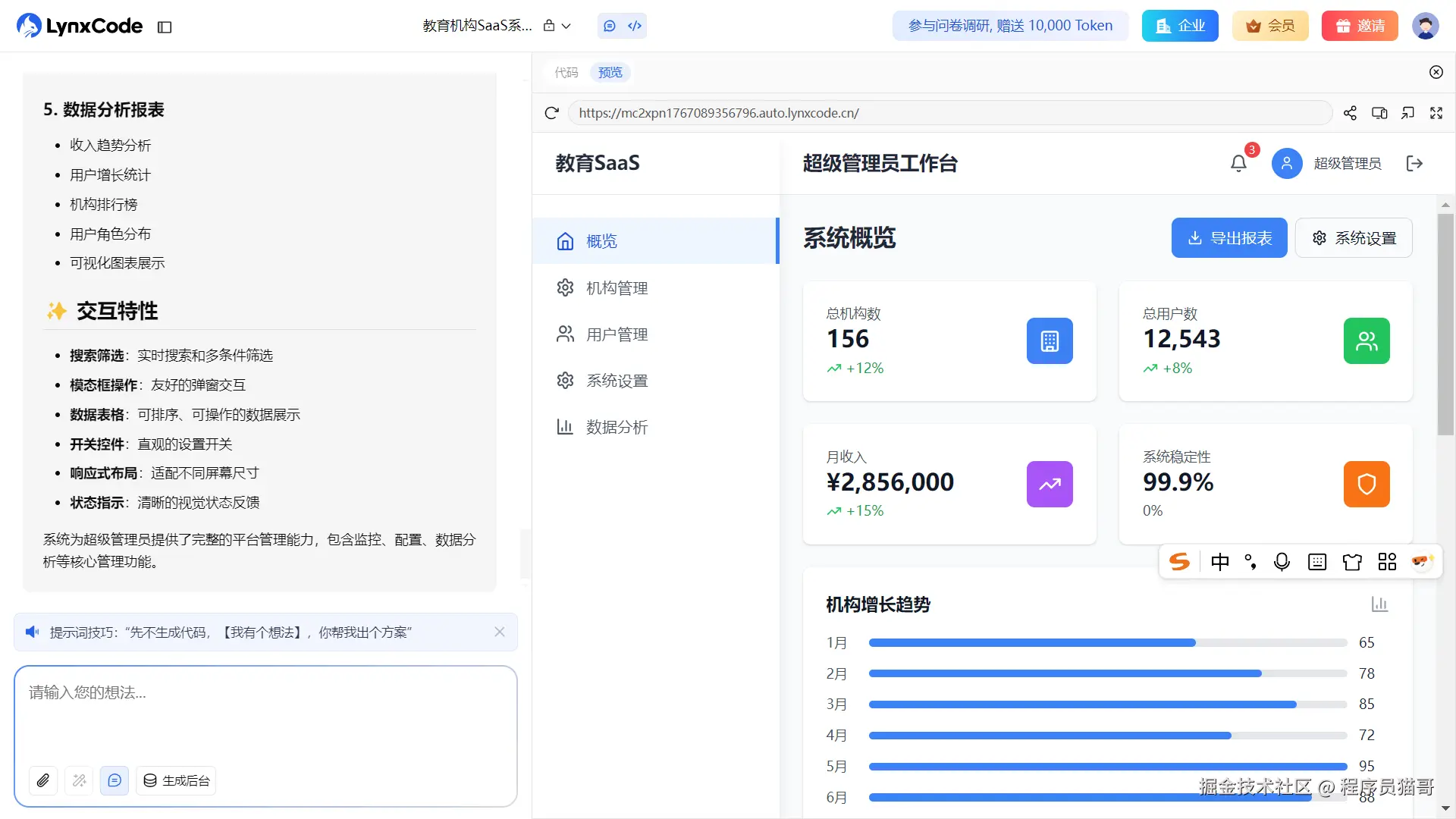The width and height of the screenshot is (1456, 819).
Task: Switch to the 代码 tab
Action: tap(566, 73)
